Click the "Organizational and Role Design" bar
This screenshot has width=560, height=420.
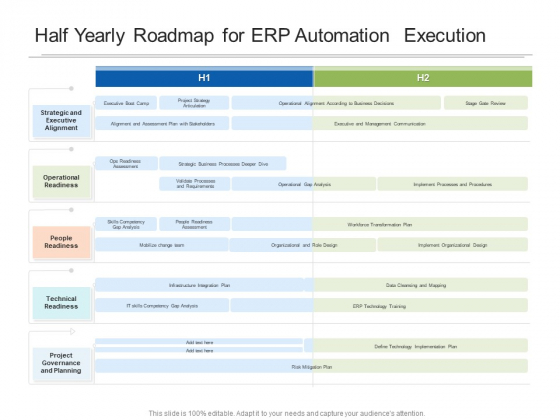(303, 245)
